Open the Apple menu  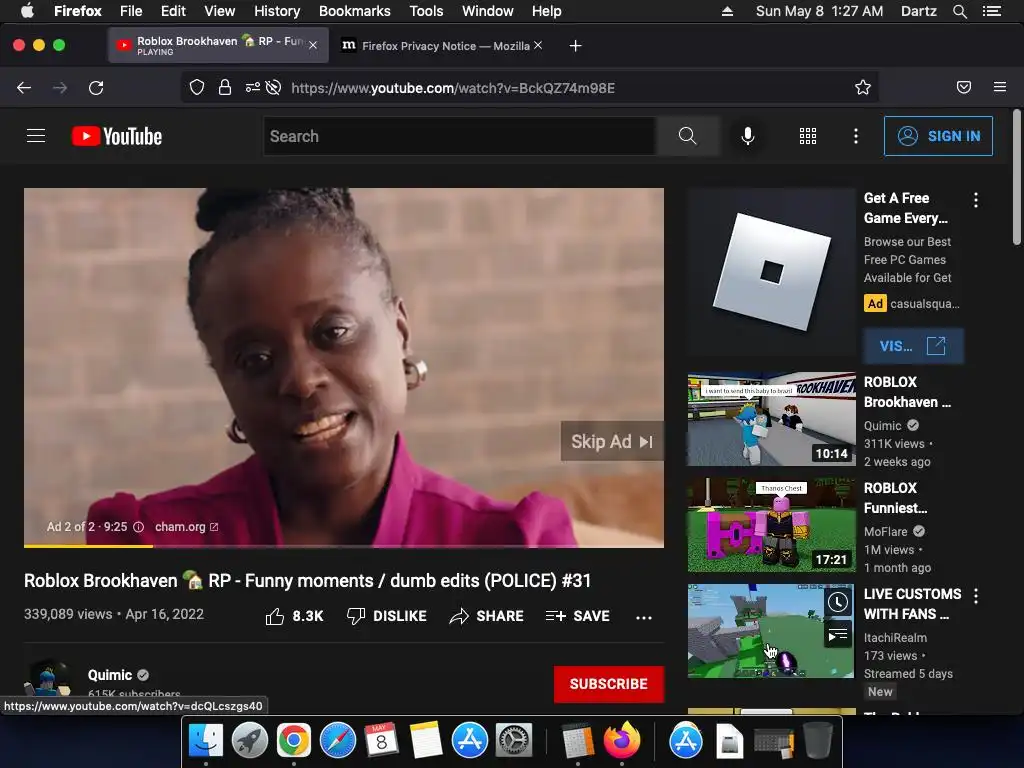pyautogui.click(x=27, y=11)
